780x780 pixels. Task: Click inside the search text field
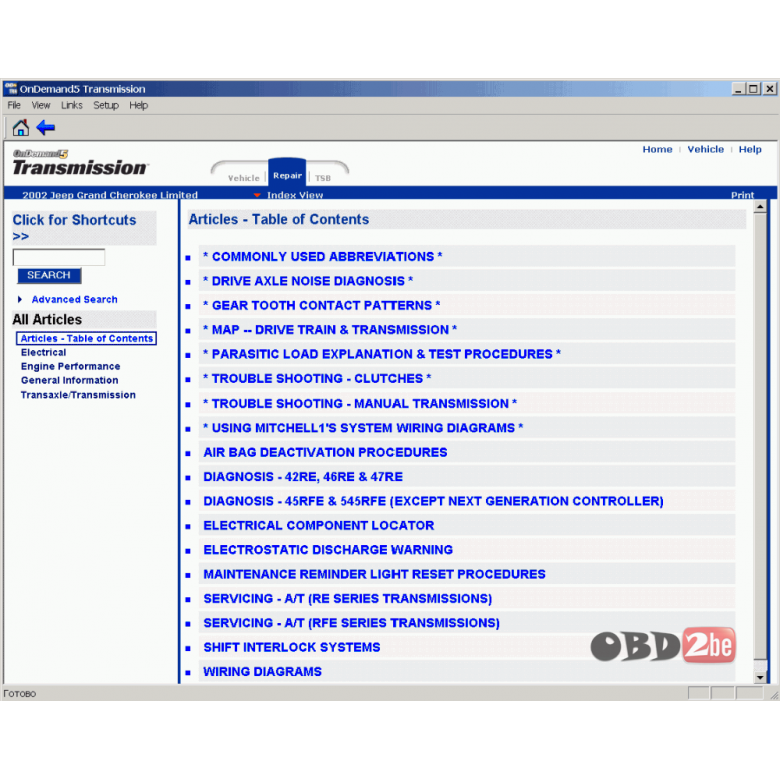coord(59,257)
